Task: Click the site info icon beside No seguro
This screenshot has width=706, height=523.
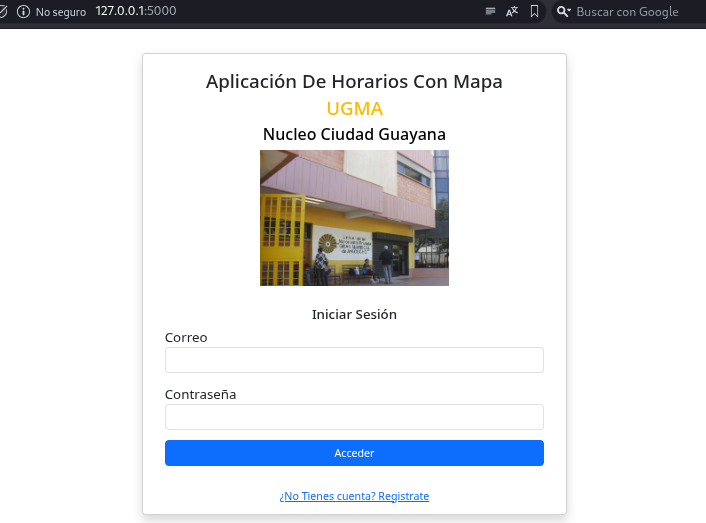Action: [x=23, y=12]
